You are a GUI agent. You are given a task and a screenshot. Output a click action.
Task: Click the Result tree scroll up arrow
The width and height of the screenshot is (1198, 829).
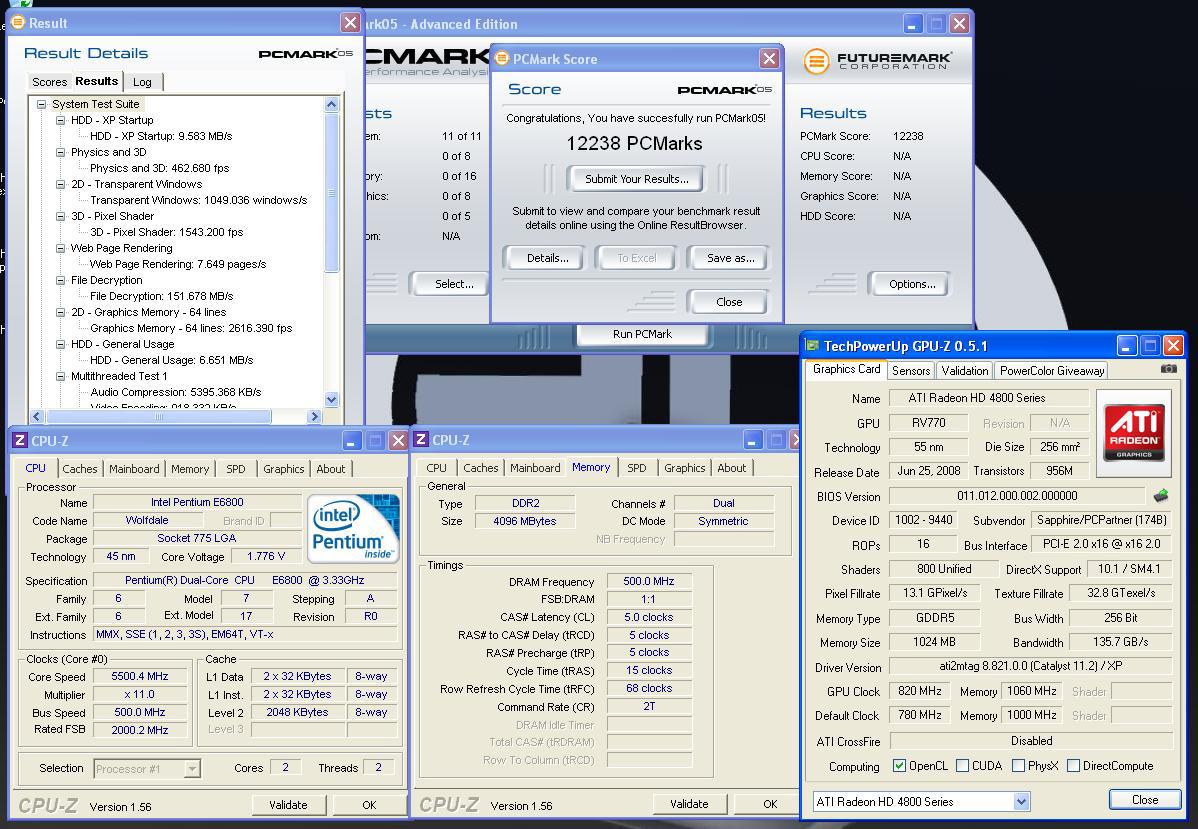(332, 105)
